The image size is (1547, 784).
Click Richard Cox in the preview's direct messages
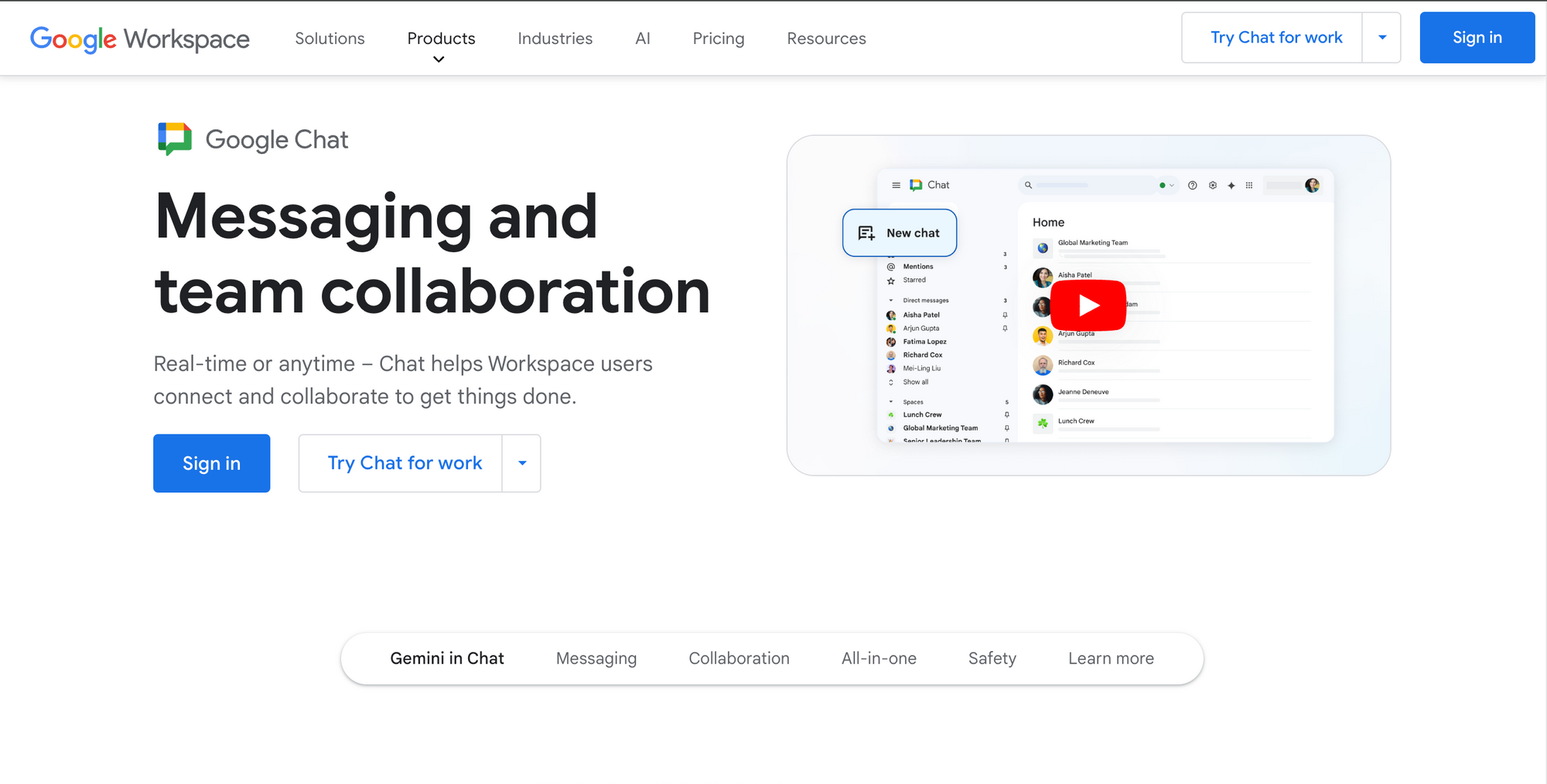point(922,355)
